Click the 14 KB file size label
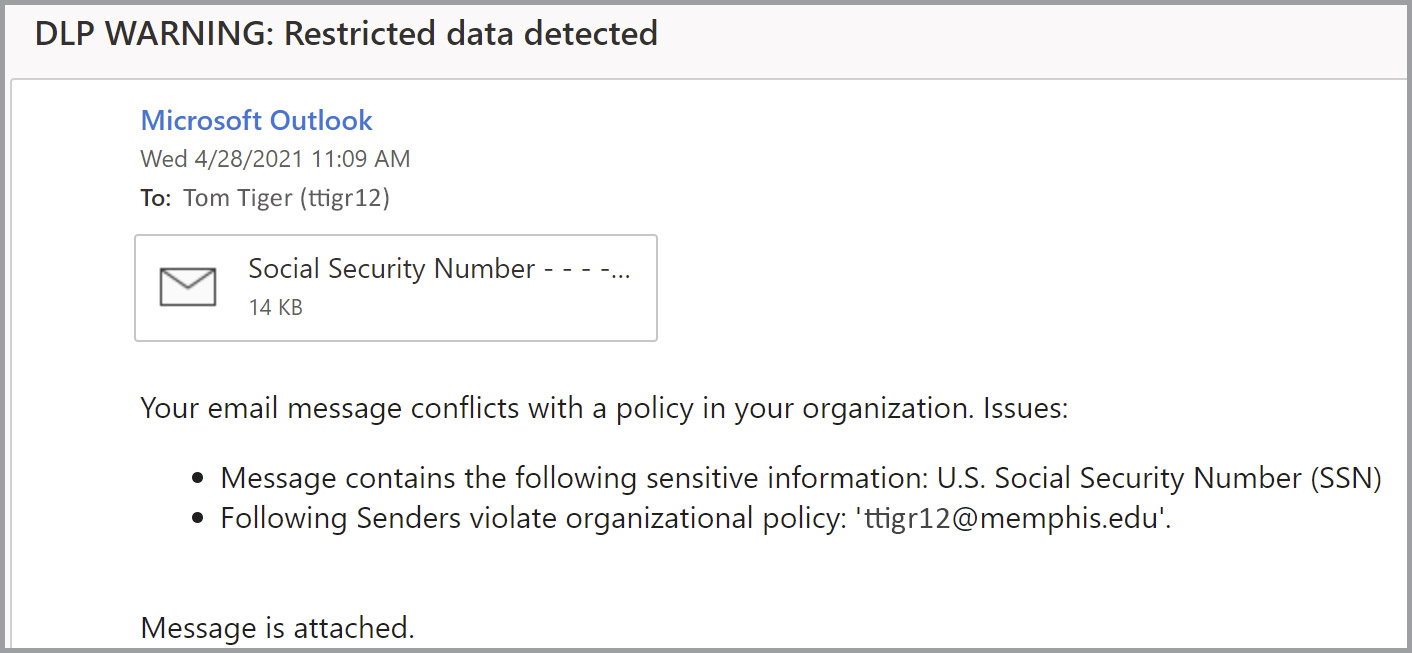The height and width of the screenshot is (653, 1412). click(x=274, y=306)
